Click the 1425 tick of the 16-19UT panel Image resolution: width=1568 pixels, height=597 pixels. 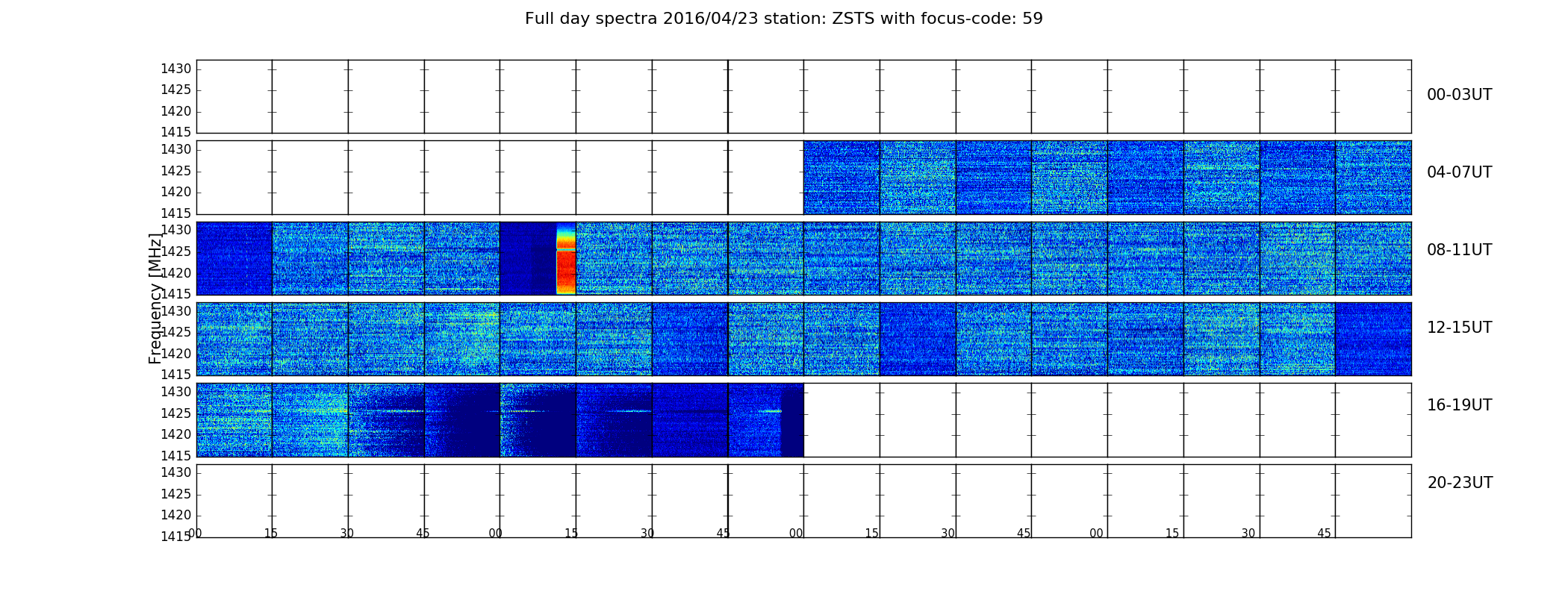point(175,413)
